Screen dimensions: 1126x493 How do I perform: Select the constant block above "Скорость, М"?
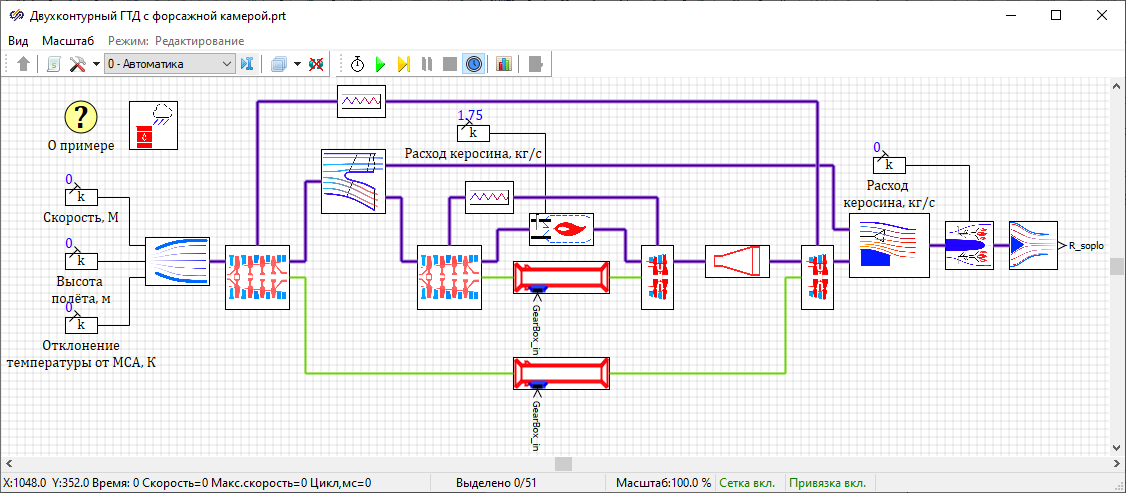coord(81,196)
